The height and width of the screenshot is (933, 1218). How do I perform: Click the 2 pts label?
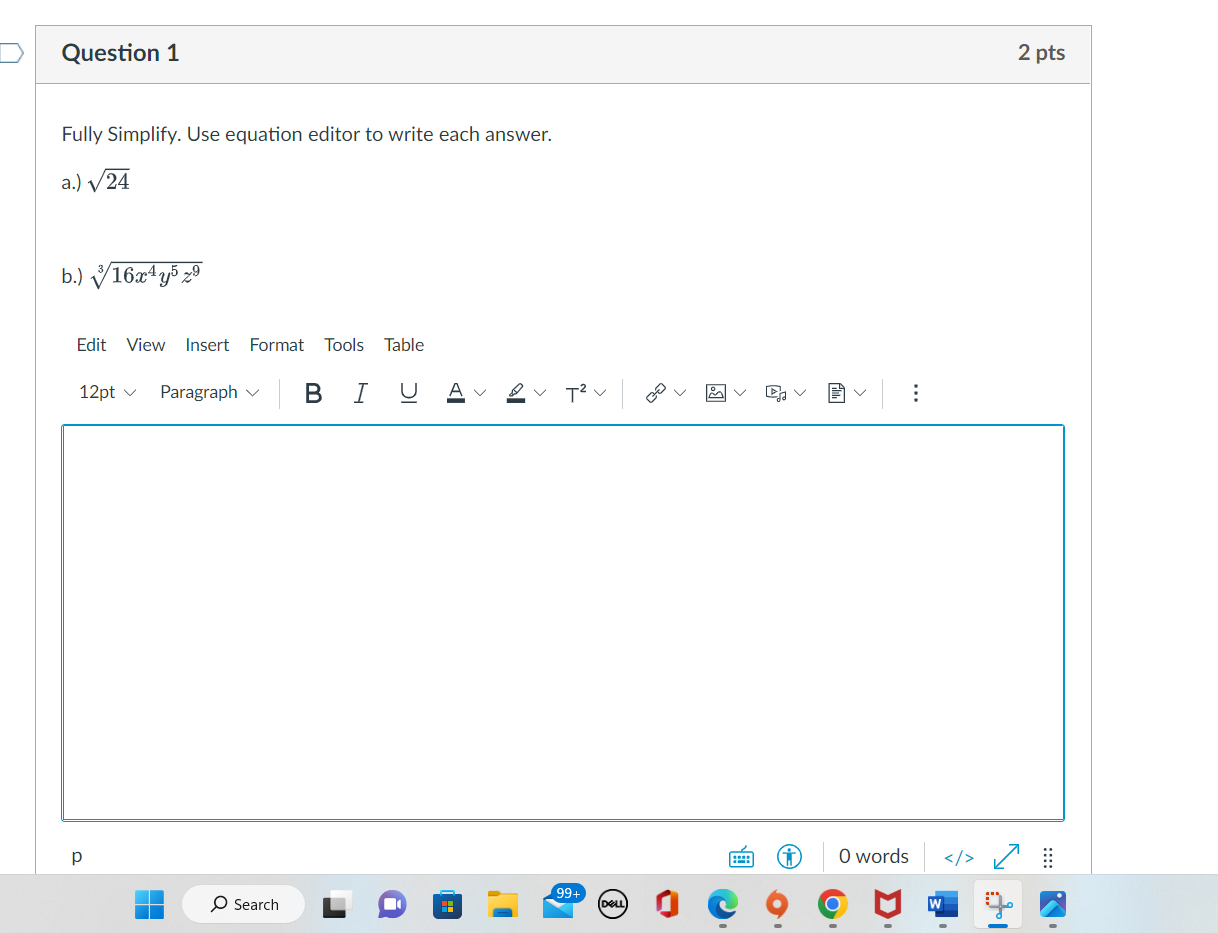(x=1041, y=53)
